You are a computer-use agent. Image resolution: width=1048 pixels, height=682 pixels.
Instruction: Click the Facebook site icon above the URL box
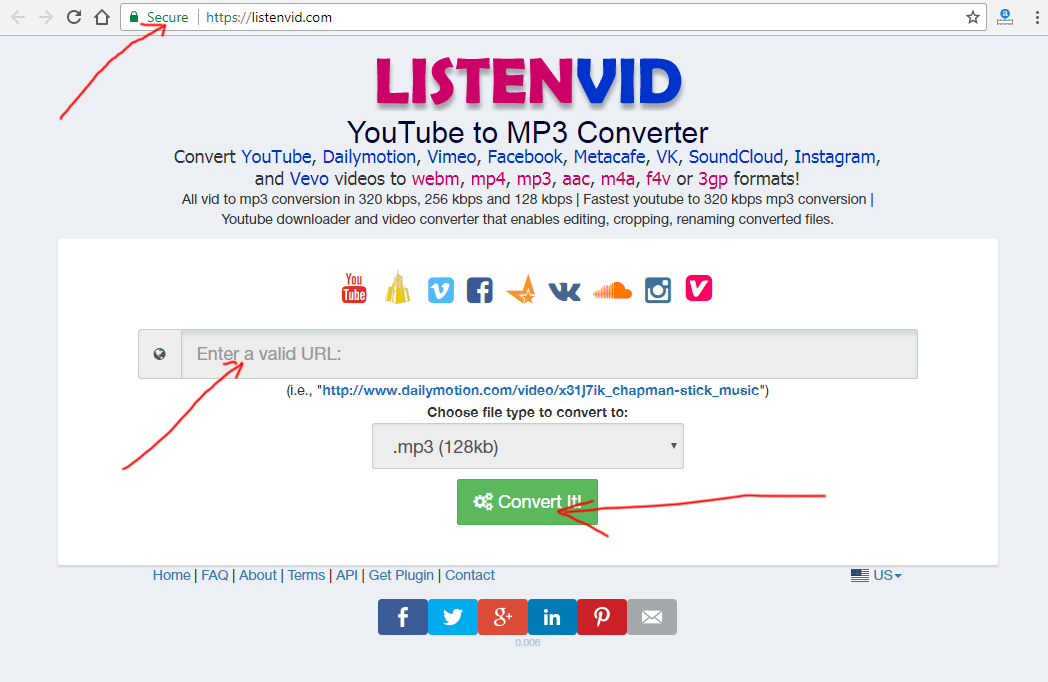[x=479, y=290]
